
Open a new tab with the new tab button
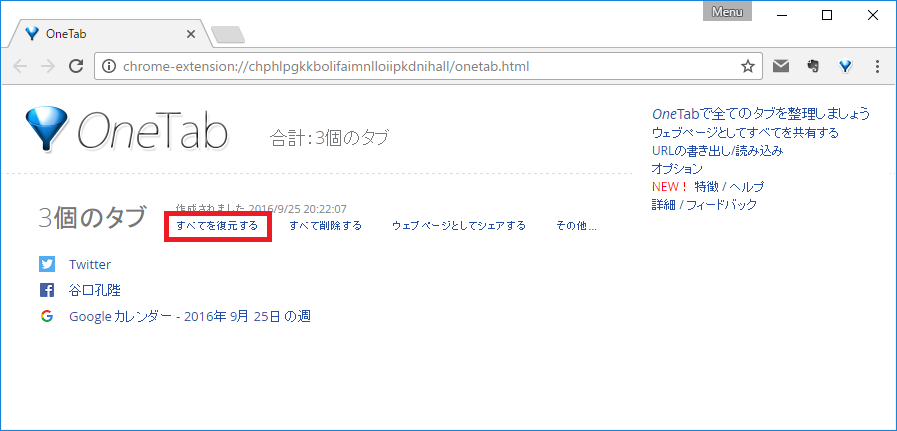click(228, 35)
